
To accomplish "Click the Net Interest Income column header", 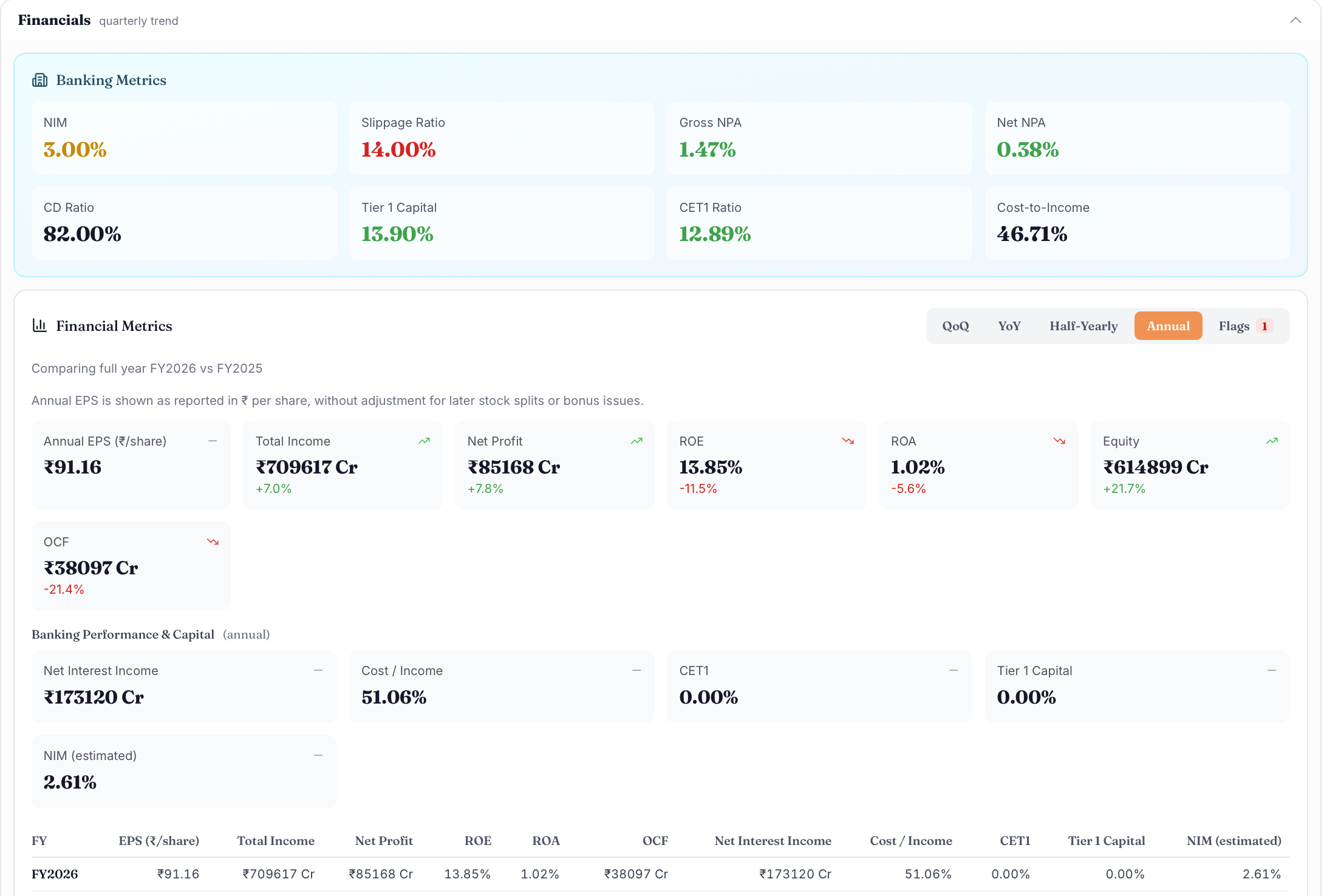I will [x=773, y=841].
